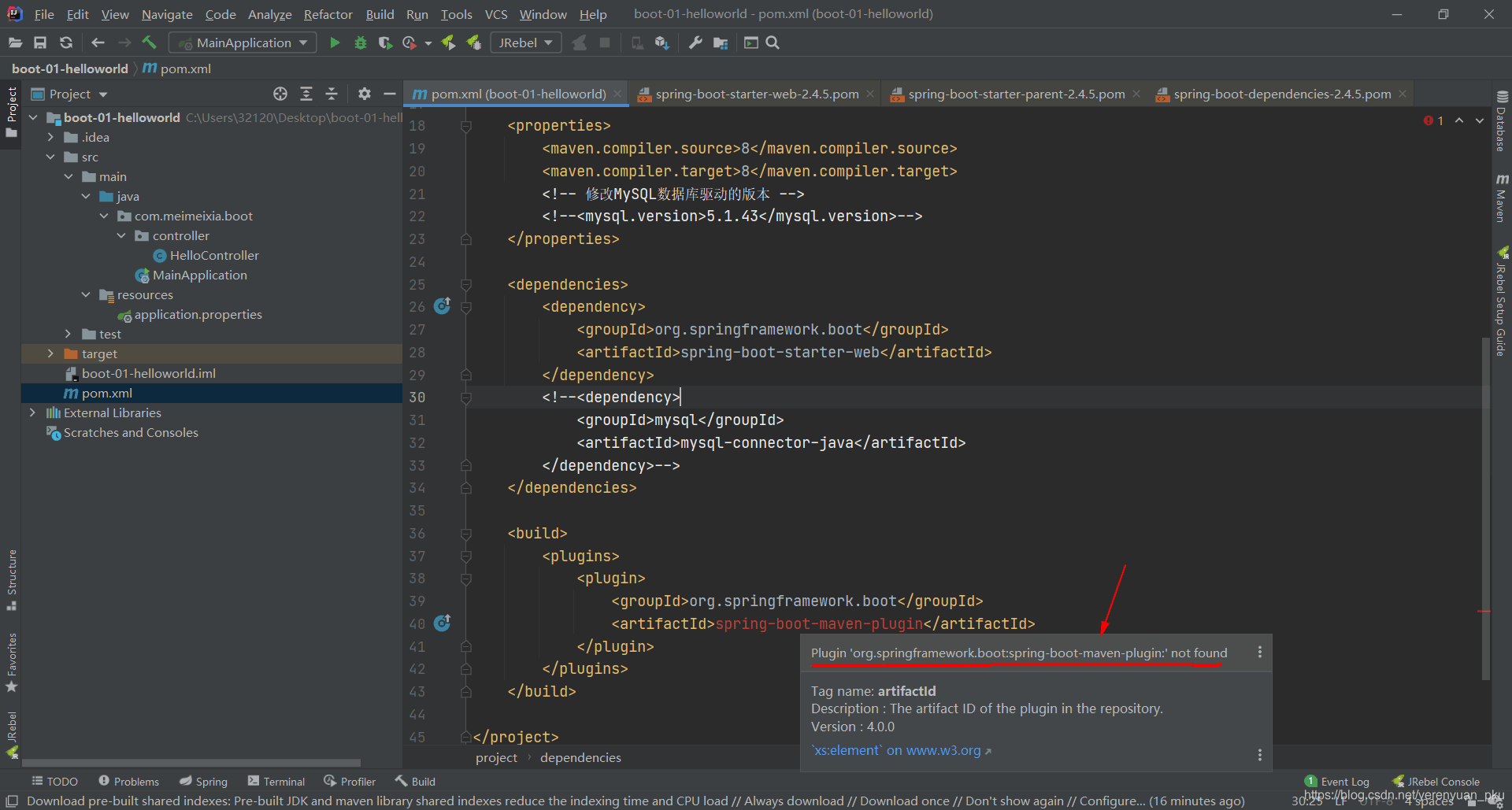Click the error indicator showing 1 error
This screenshot has width=1512, height=810.
tap(1433, 120)
